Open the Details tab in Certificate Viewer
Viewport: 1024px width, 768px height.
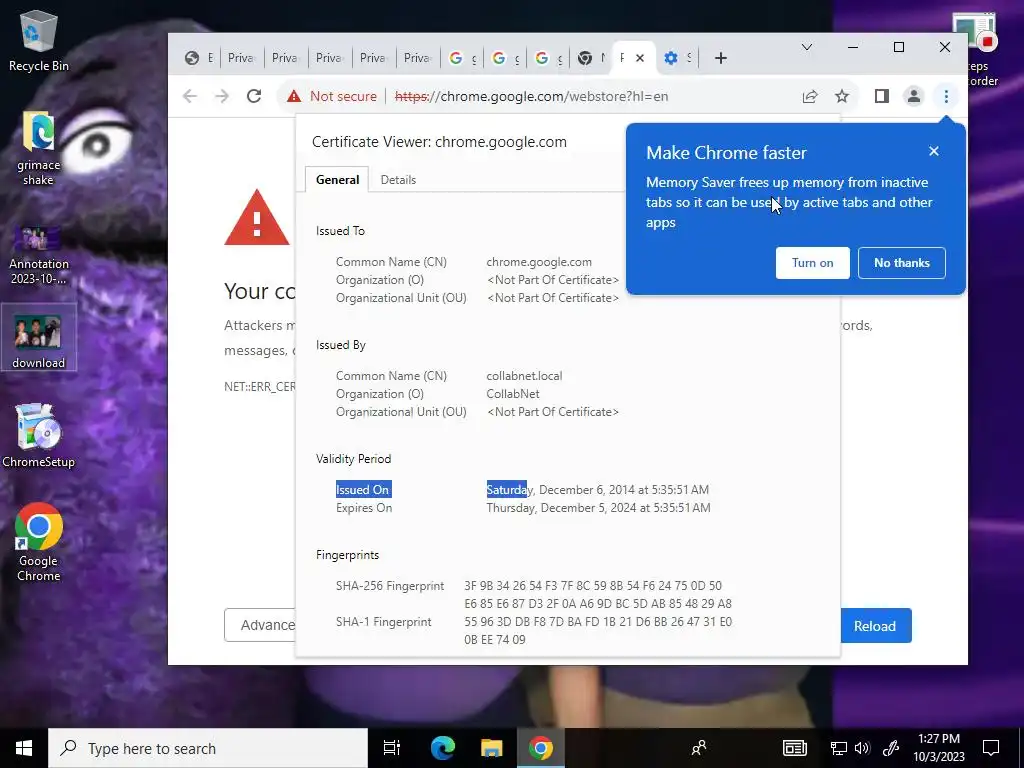click(x=398, y=180)
